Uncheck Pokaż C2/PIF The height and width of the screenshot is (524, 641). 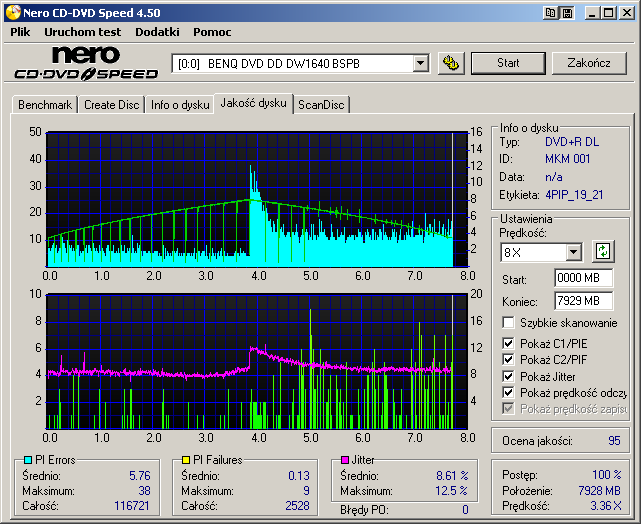[508, 359]
